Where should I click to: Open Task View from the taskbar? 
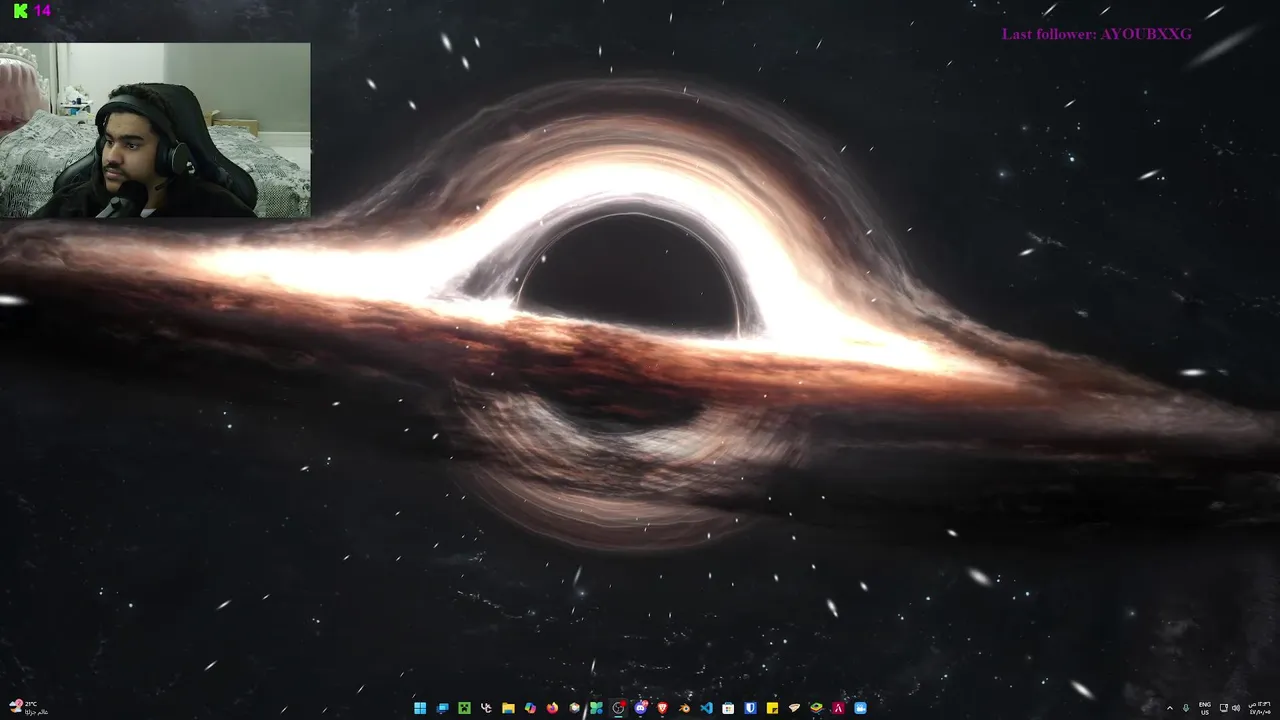[x=442, y=708]
